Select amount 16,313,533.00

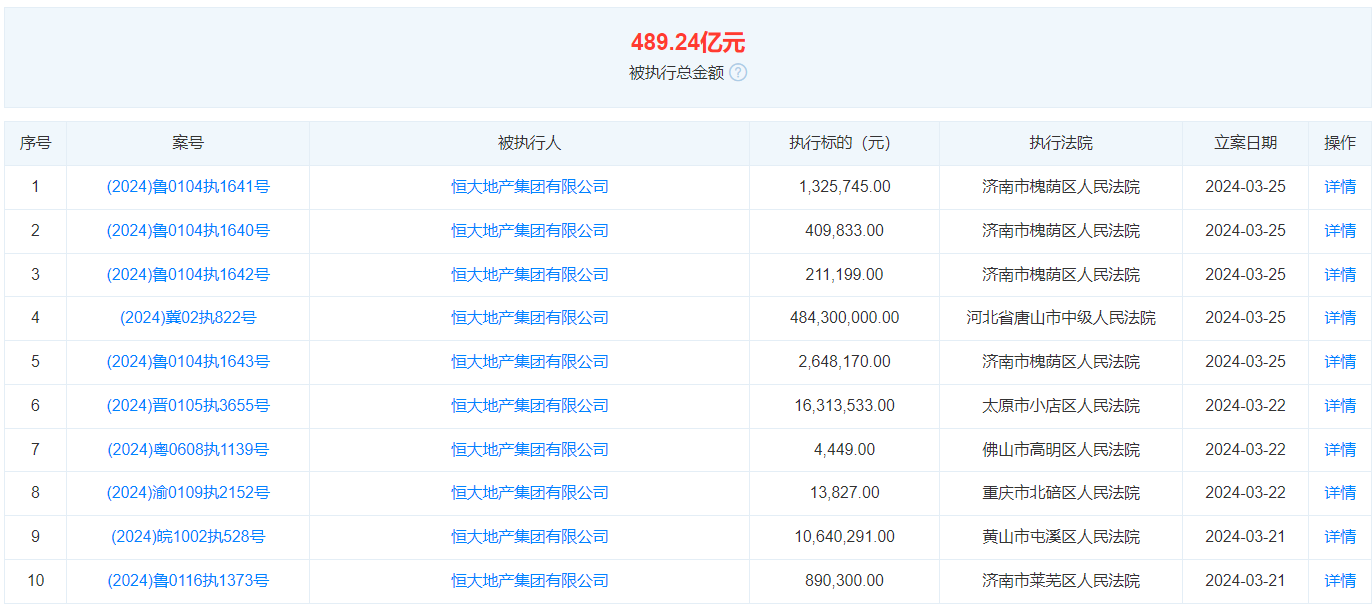coord(844,405)
